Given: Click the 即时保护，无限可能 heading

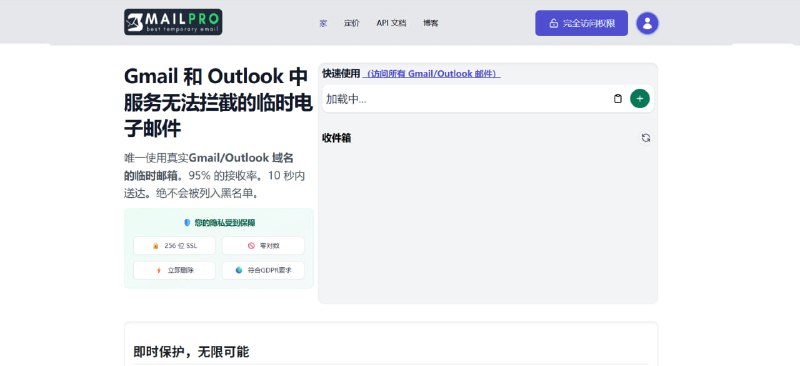Looking at the screenshot, I should [x=191, y=352].
